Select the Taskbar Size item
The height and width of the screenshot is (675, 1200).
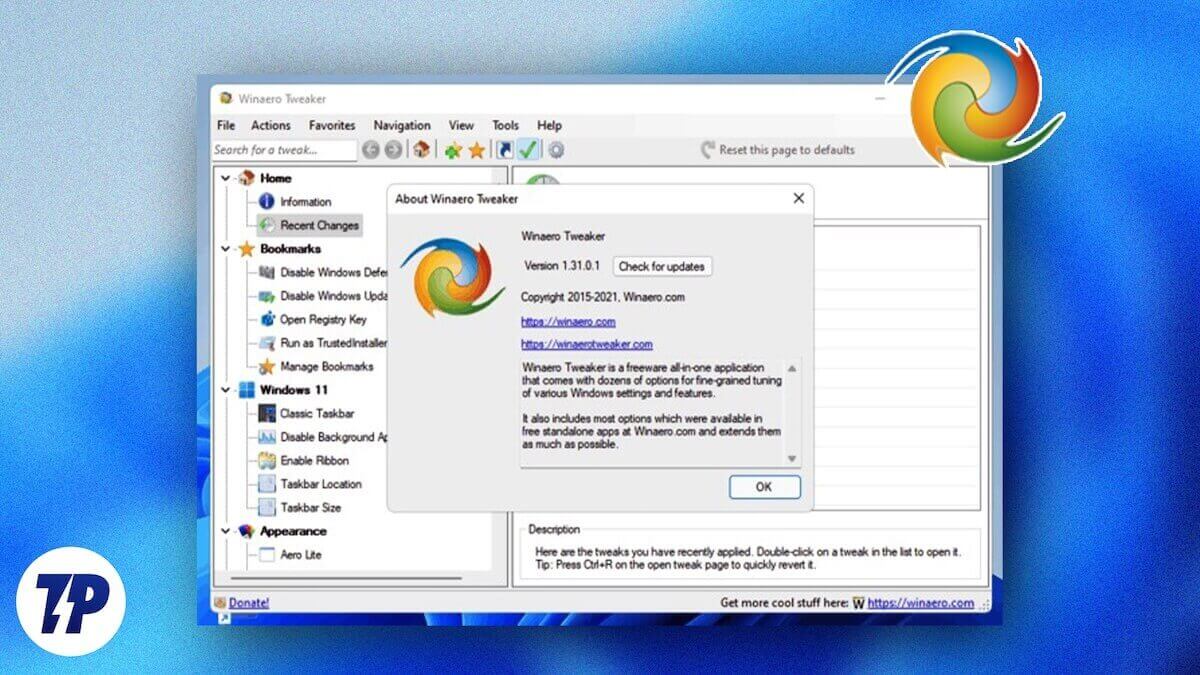pyautogui.click(x=310, y=508)
